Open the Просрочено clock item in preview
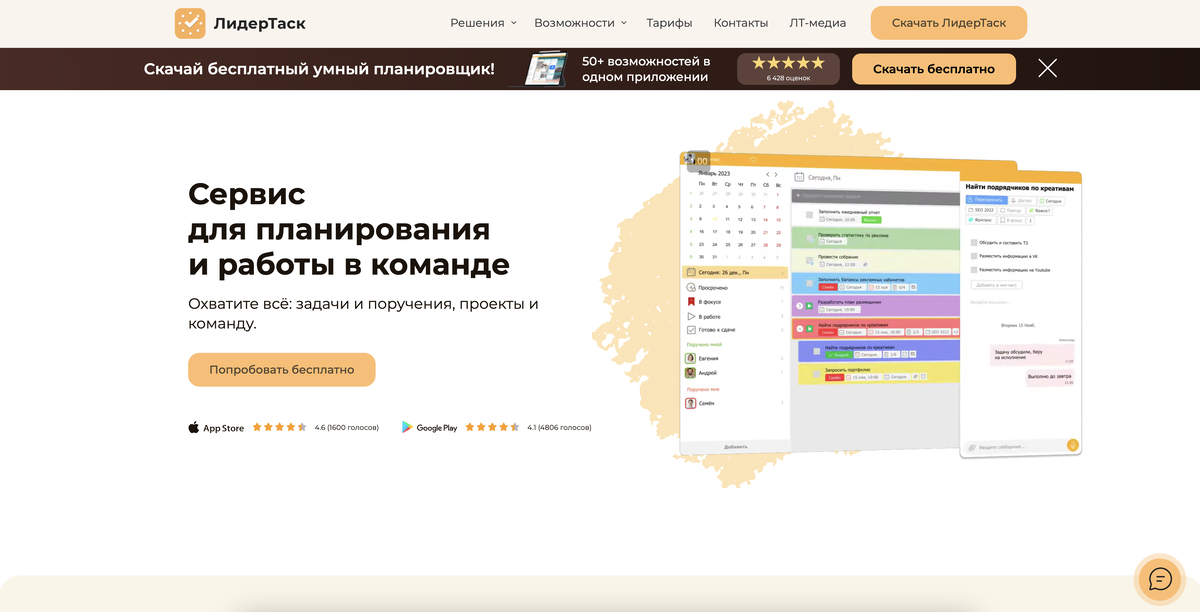The image size is (1200, 612). 691,287
